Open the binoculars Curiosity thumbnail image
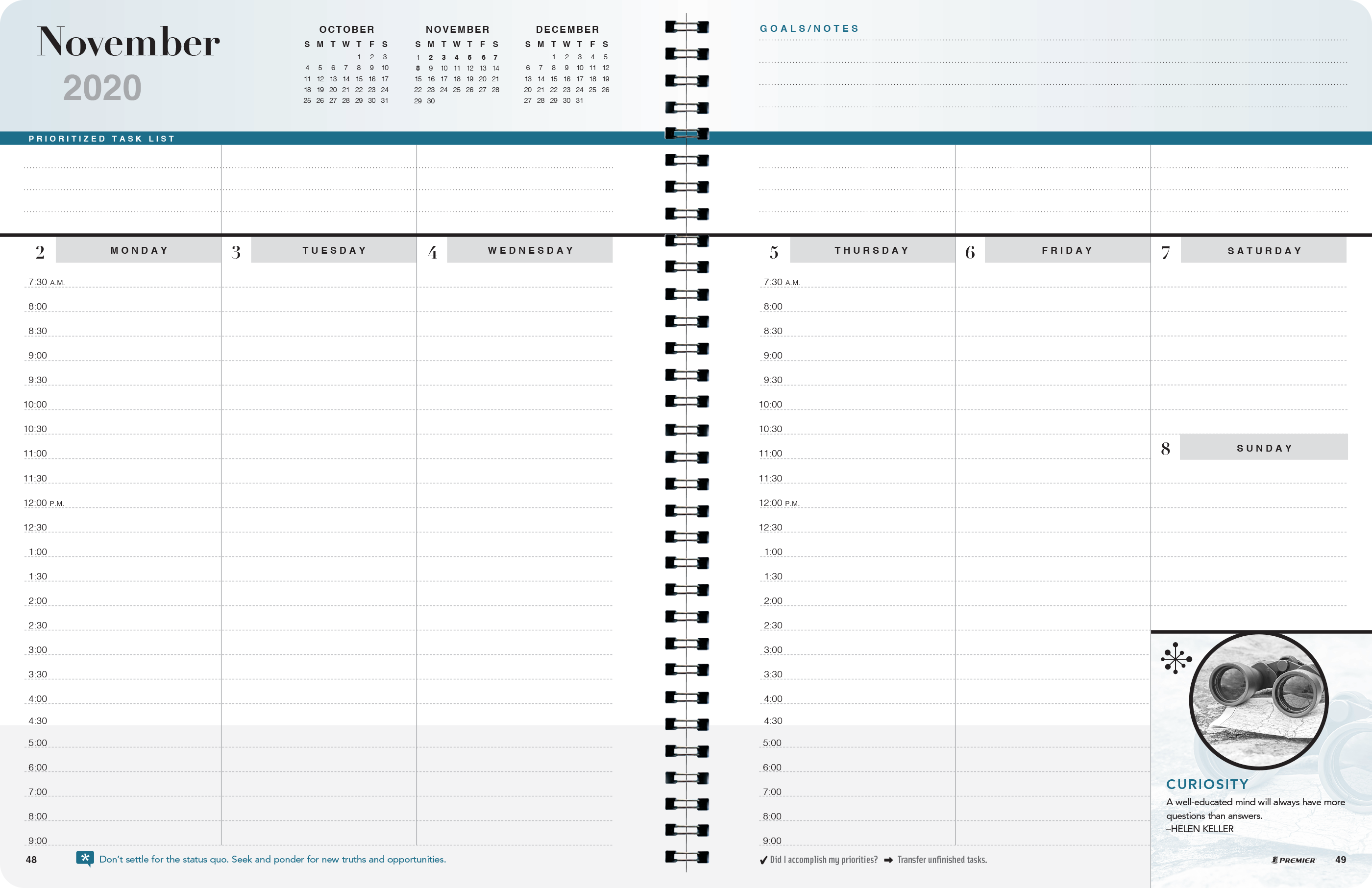 tap(1260, 702)
